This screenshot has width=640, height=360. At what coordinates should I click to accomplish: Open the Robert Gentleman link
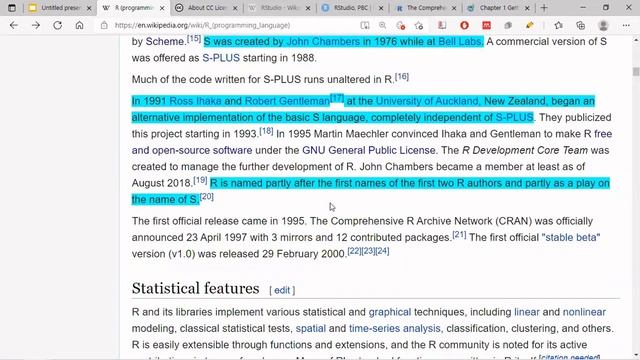(x=287, y=101)
